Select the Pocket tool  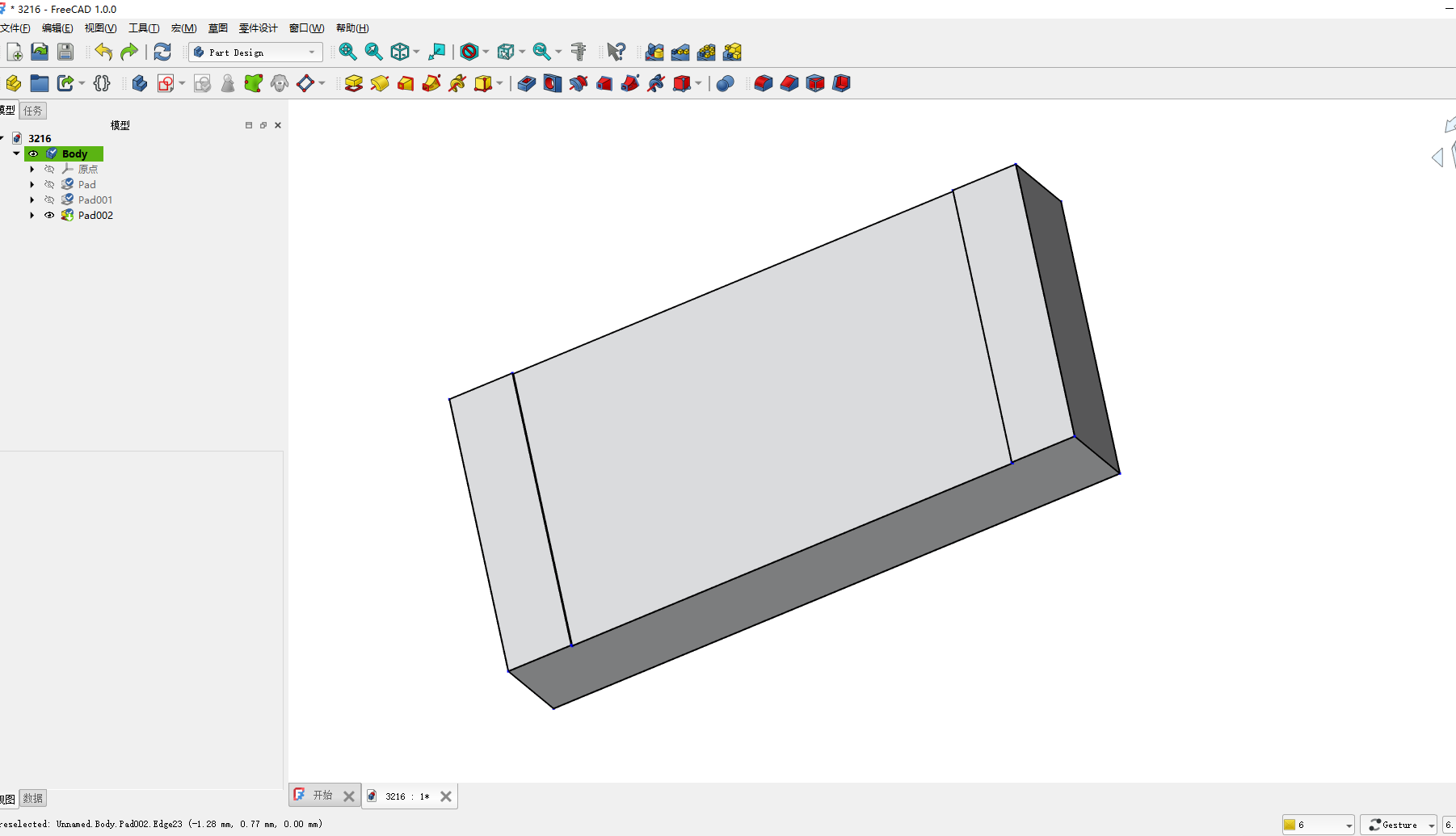tap(527, 83)
